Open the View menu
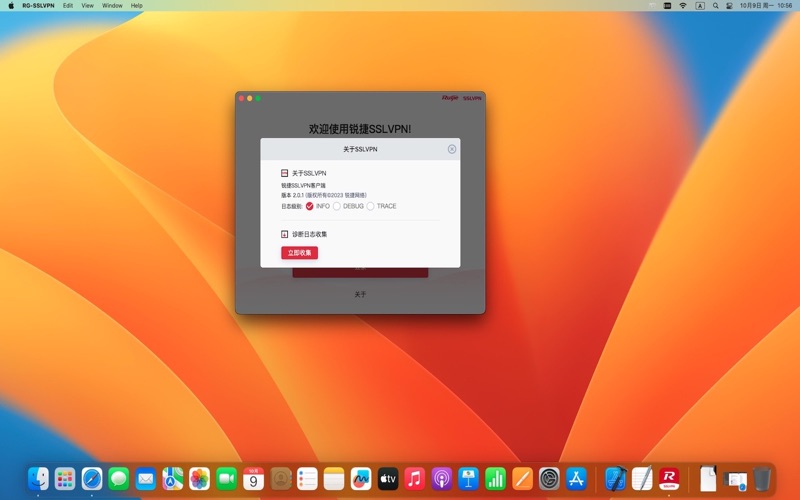 87,5
